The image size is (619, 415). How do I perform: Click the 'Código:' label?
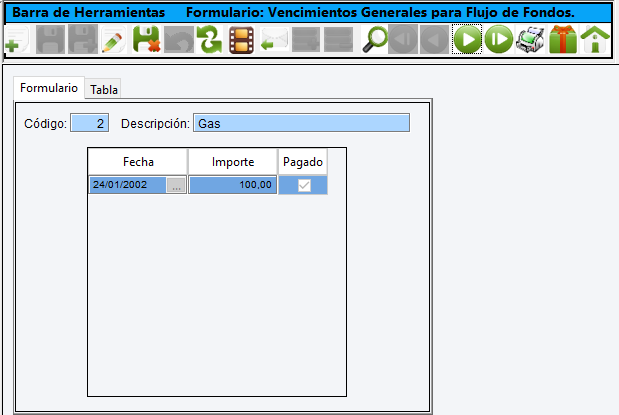(x=45, y=124)
